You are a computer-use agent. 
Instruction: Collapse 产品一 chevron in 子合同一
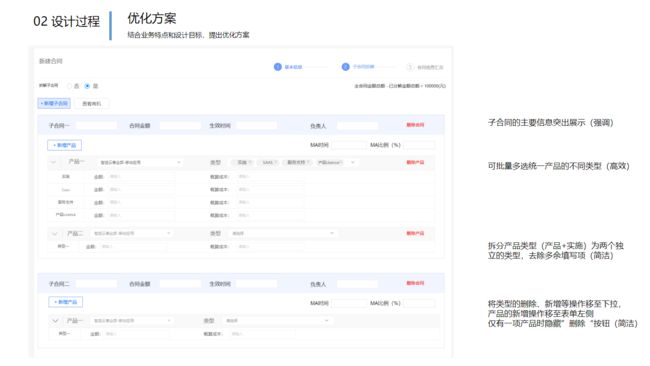(53, 162)
